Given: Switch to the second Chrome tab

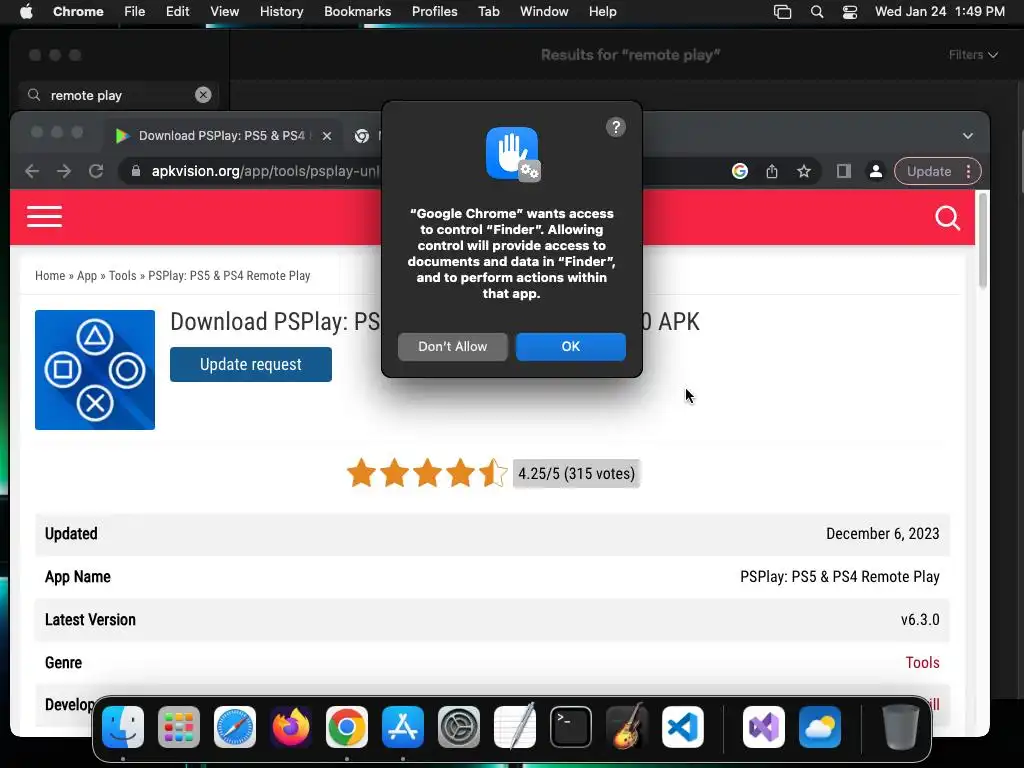Looking at the screenshot, I should (364, 136).
